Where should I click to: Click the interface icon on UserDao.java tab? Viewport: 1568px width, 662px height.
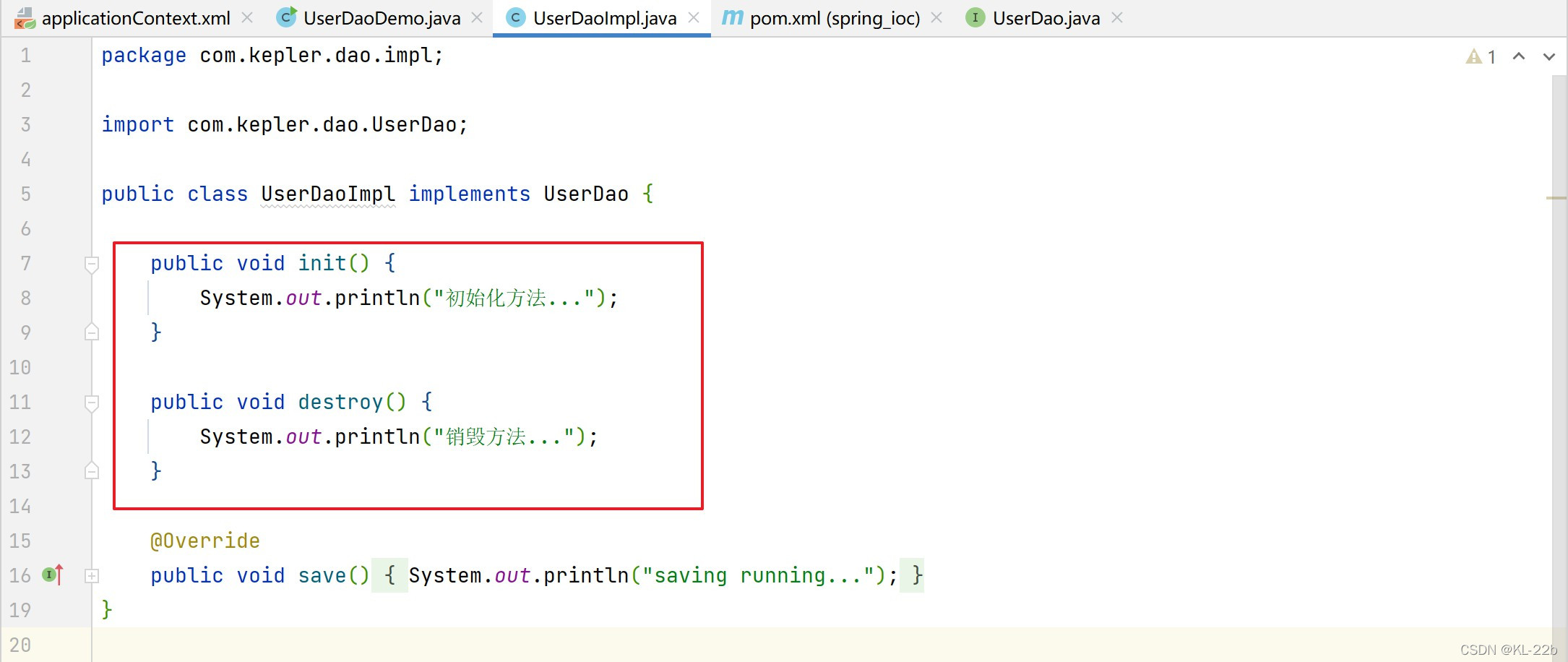[x=975, y=18]
